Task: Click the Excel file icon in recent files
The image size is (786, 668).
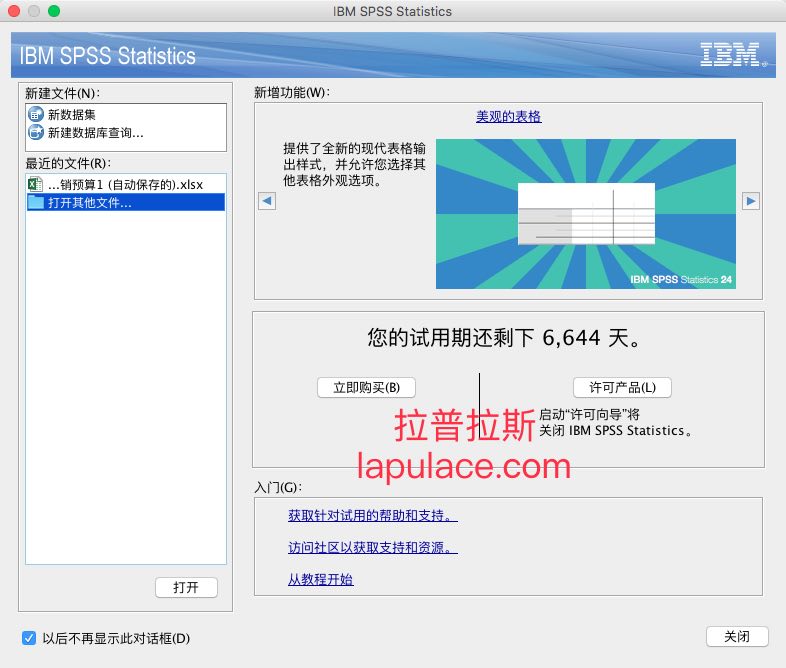Action: (35, 184)
